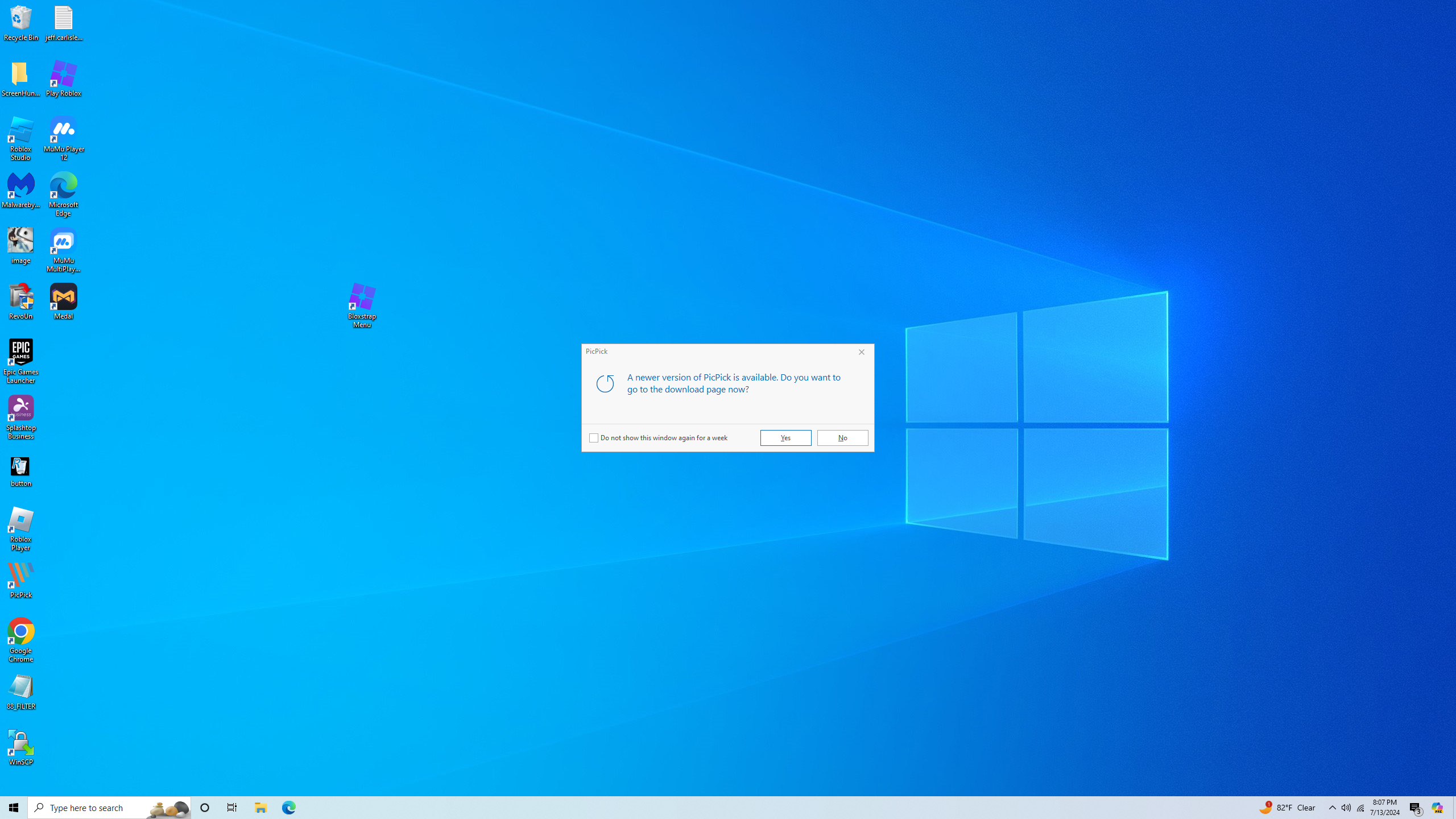1456x819 pixels.
Task: Open the Windows Start menu
Action: 14,808
